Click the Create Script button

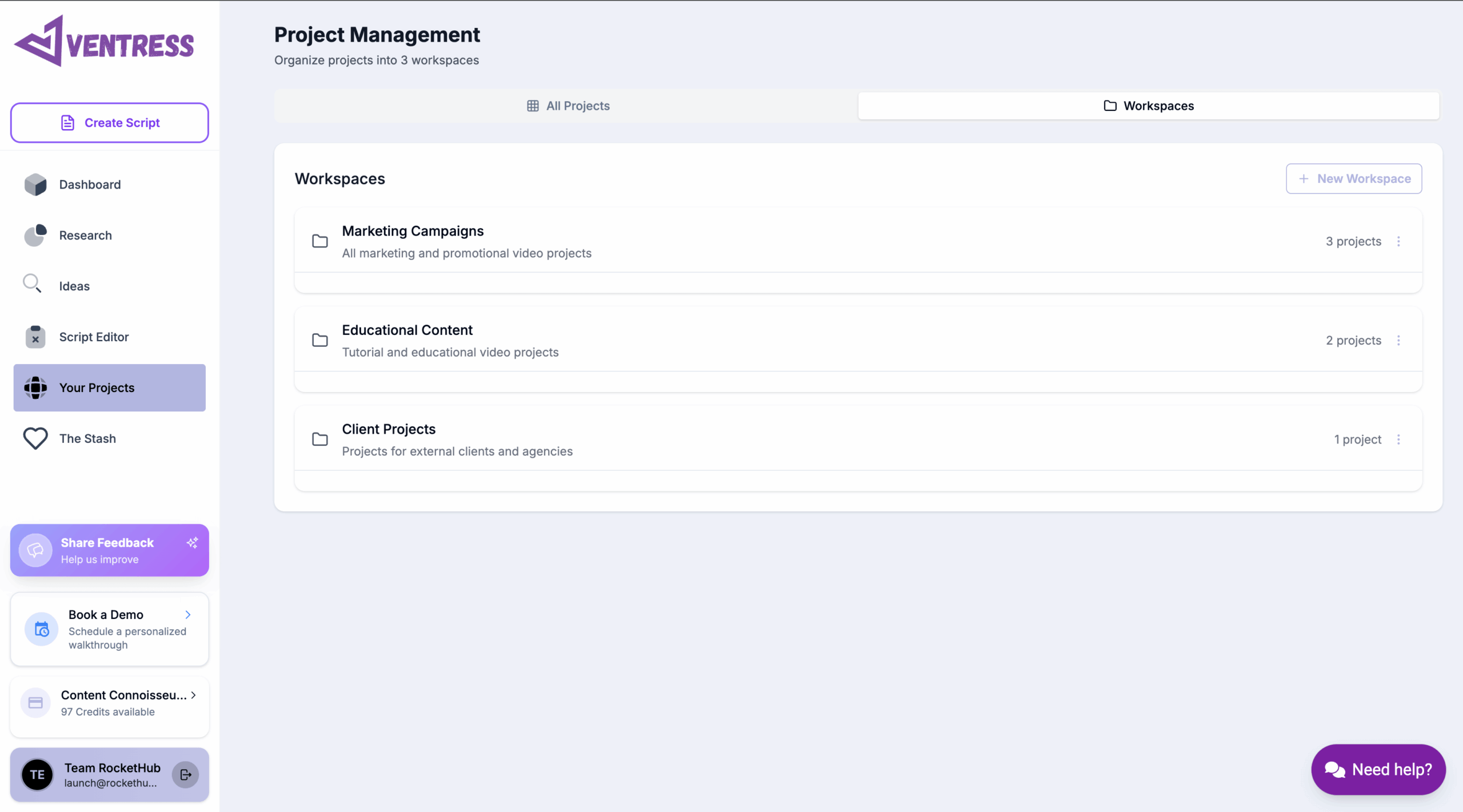coord(110,123)
